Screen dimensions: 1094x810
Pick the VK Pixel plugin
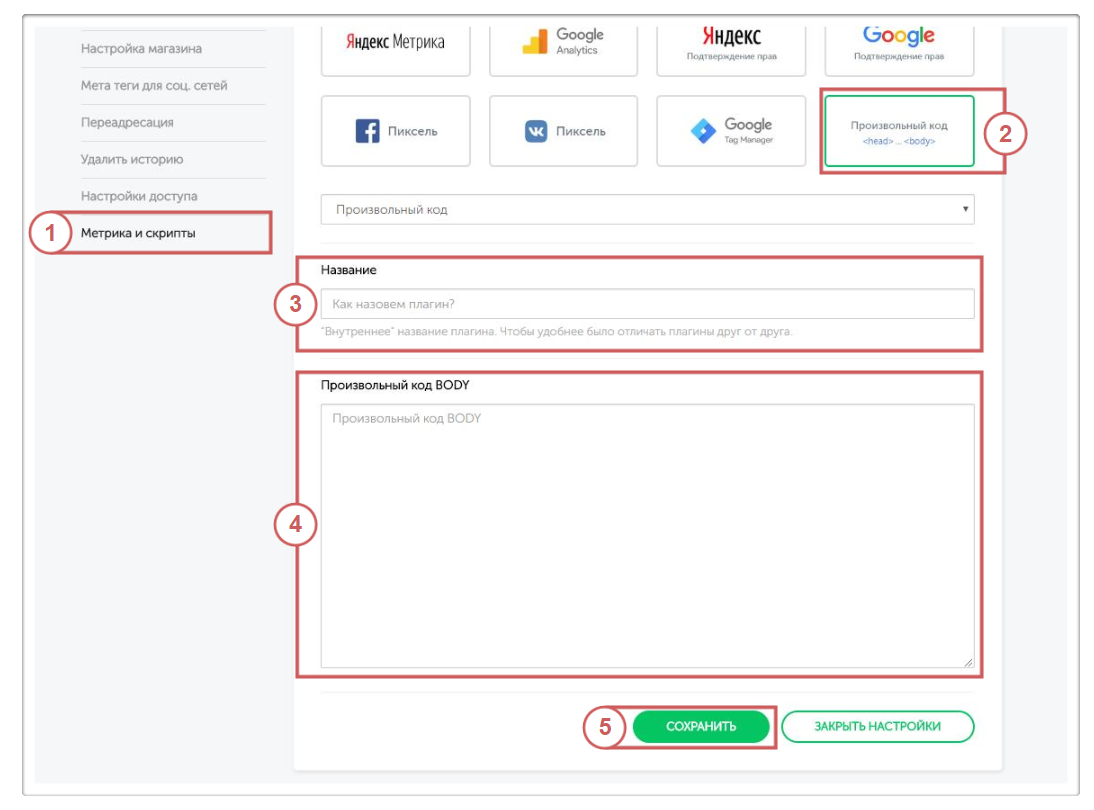tap(563, 131)
